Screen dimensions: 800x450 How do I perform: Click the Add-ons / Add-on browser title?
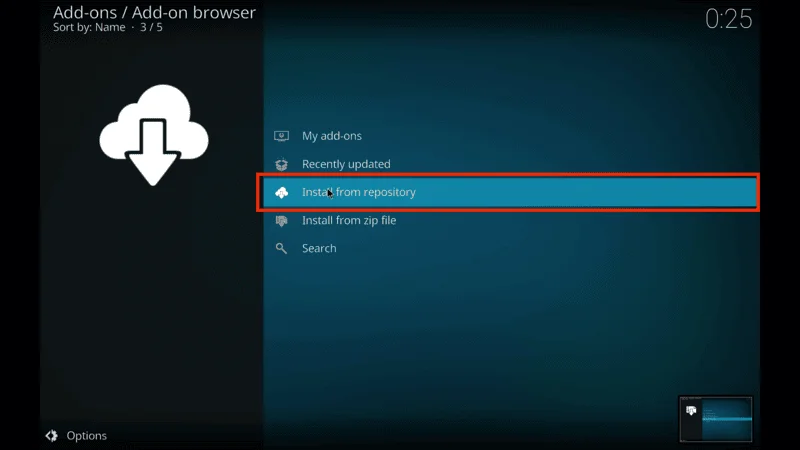click(154, 13)
